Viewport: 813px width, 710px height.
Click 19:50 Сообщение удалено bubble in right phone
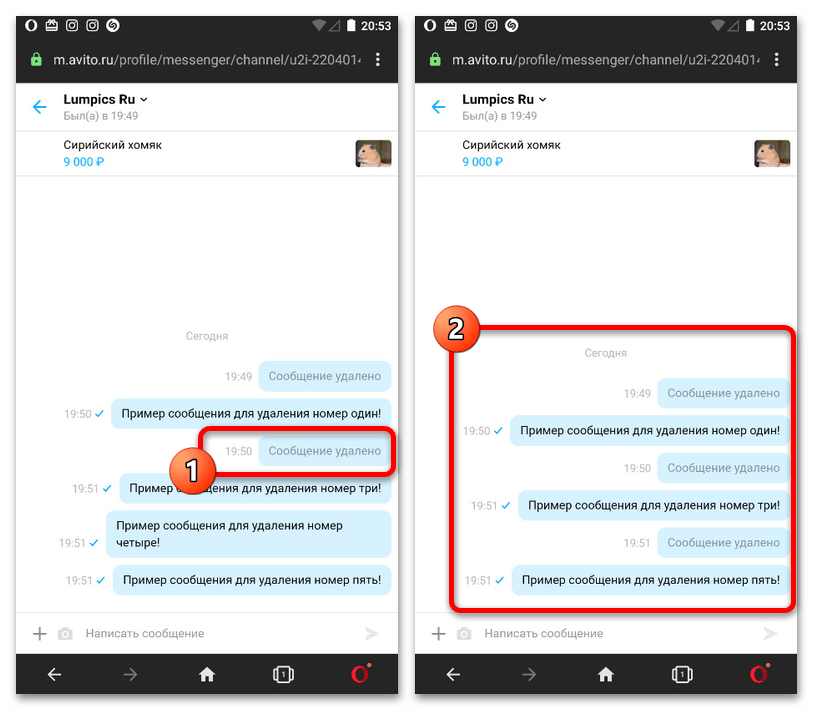[x=723, y=468]
